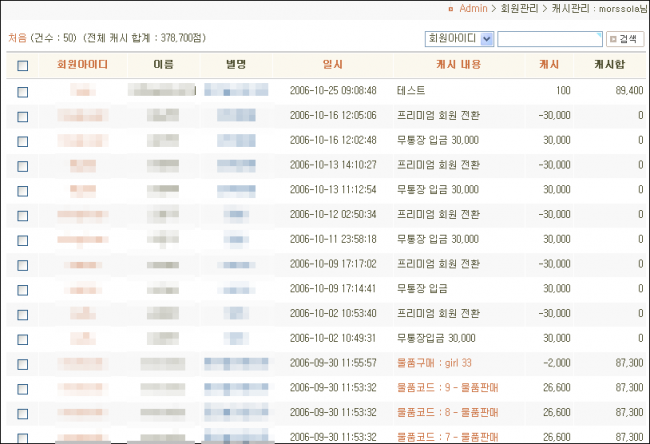650x444 pixels.
Task: Select checkbox for row 2006-10-13 14:10:27
Action: (23, 165)
